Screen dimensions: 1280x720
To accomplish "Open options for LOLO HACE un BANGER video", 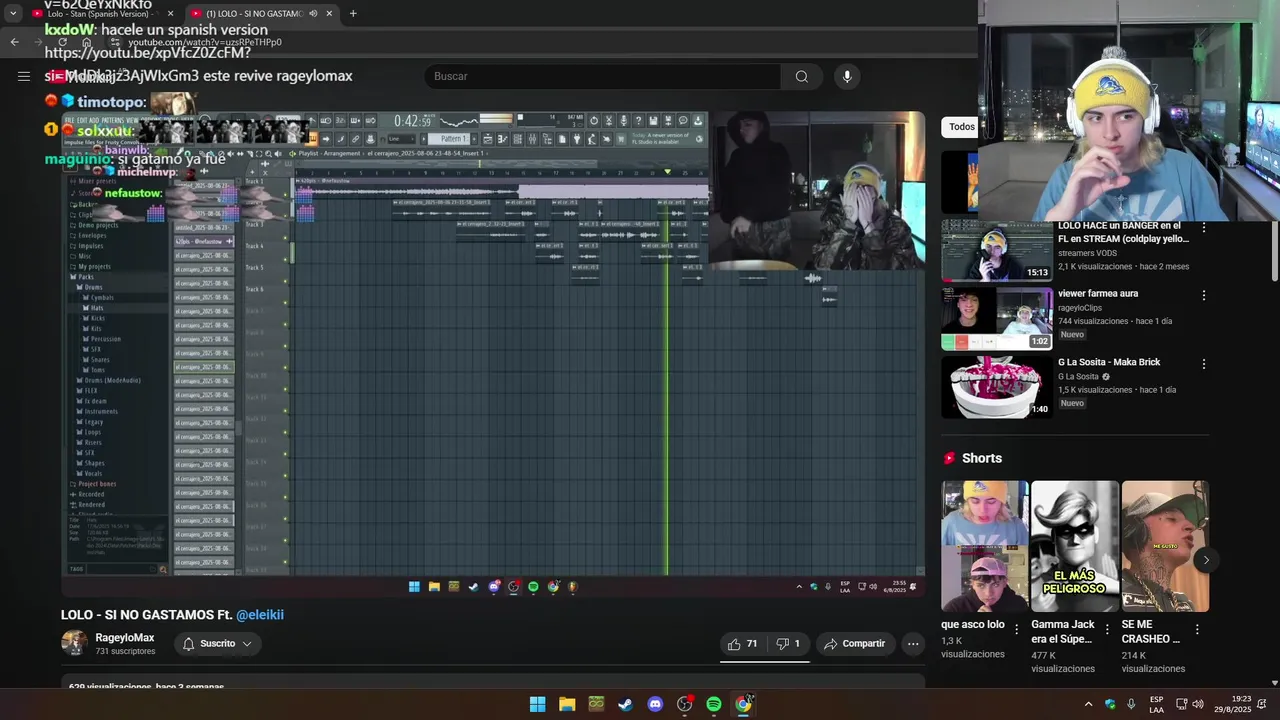I will (x=1204, y=228).
